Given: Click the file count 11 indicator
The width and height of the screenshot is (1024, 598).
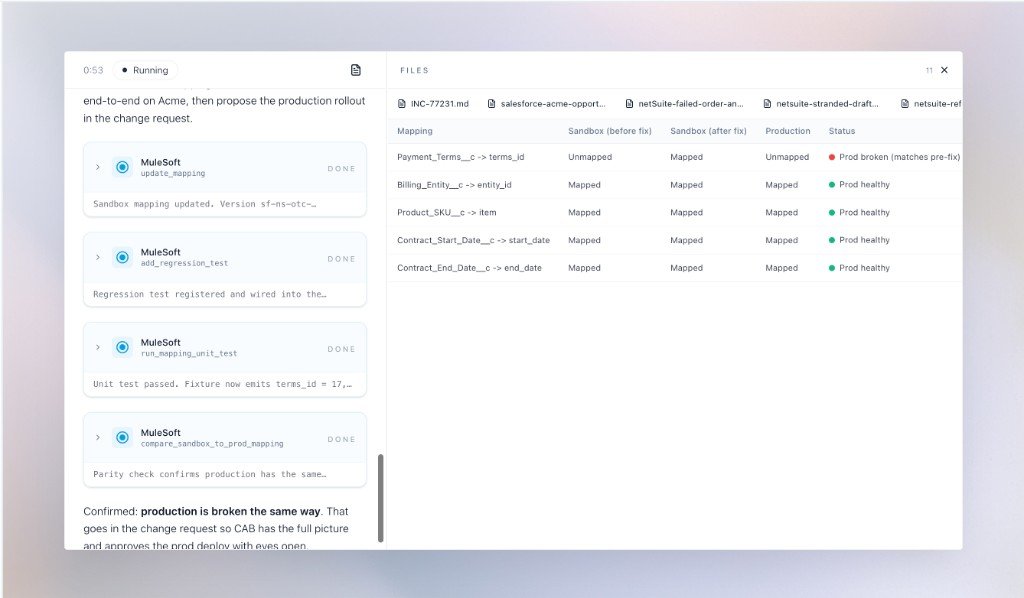Looking at the screenshot, I should click(929, 71).
